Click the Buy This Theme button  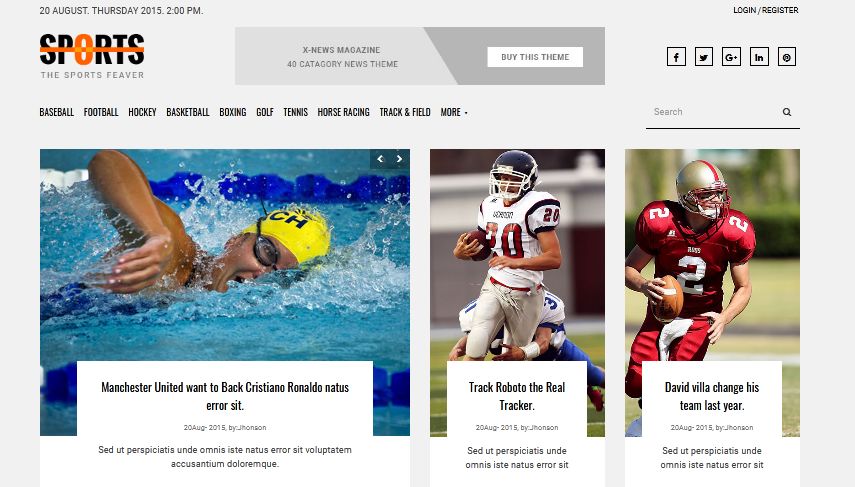tap(535, 57)
